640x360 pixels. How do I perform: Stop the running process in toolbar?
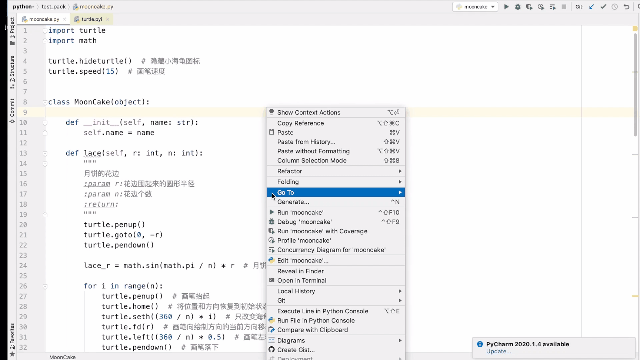point(564,7)
